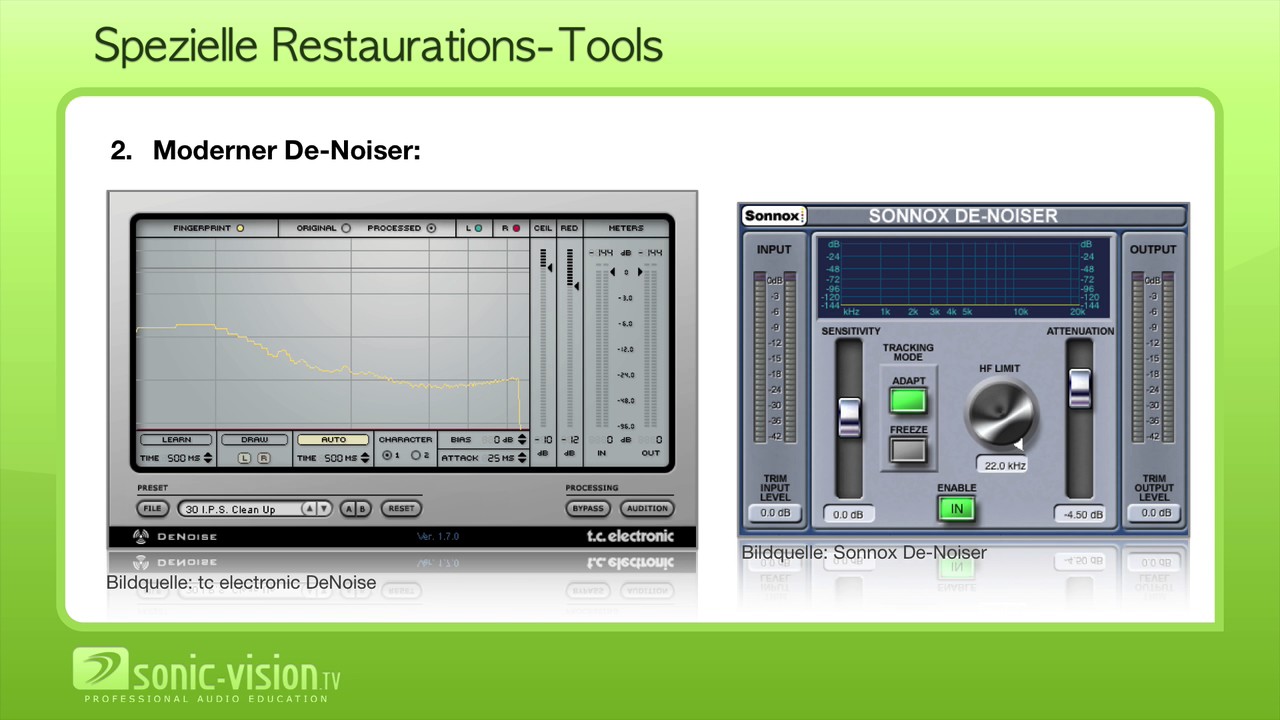The width and height of the screenshot is (1280, 720).
Task: Click the SONNOX DE-NOISER title bar
Action: coord(963,215)
